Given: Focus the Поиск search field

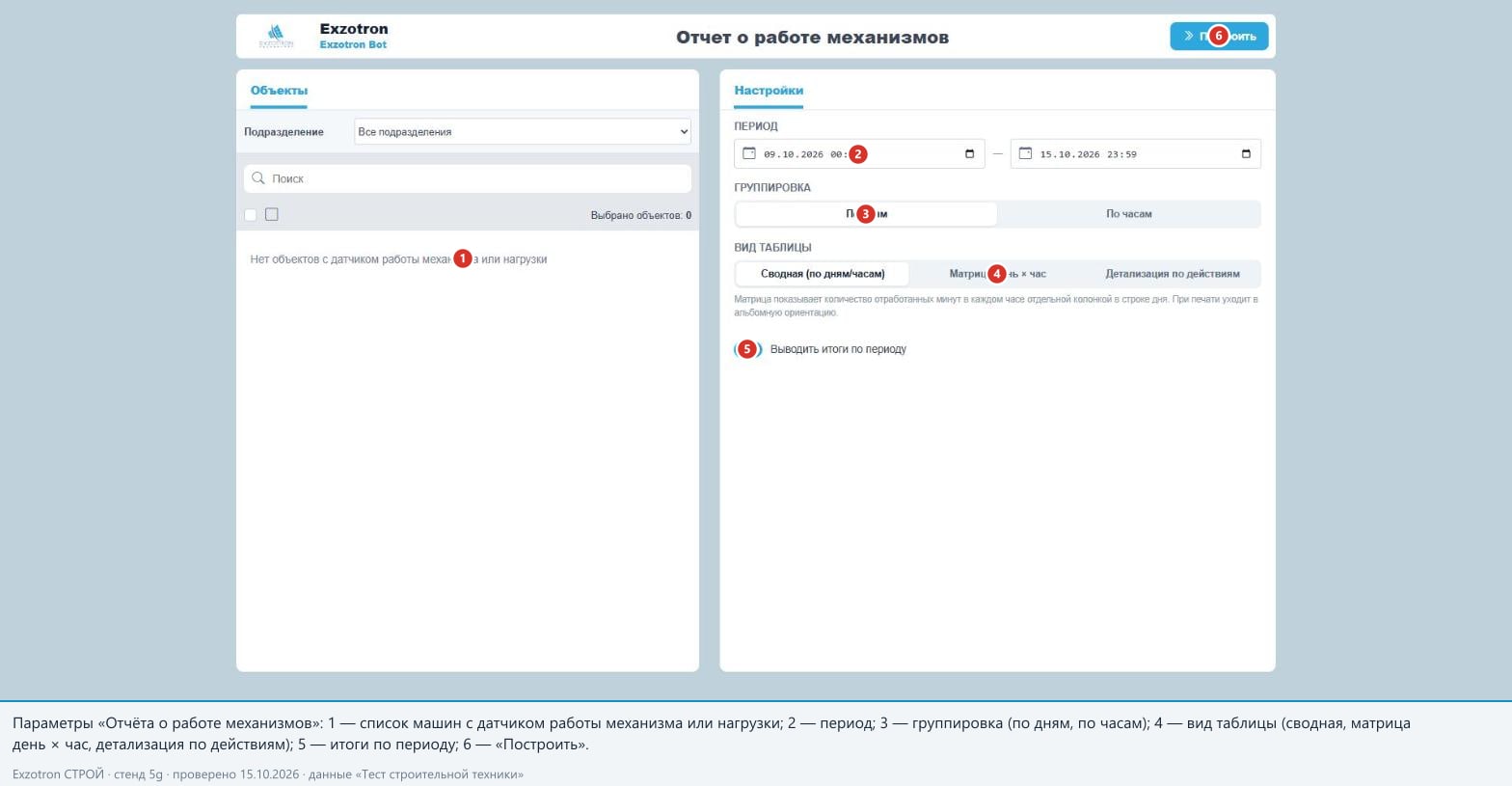Looking at the screenshot, I should point(468,178).
